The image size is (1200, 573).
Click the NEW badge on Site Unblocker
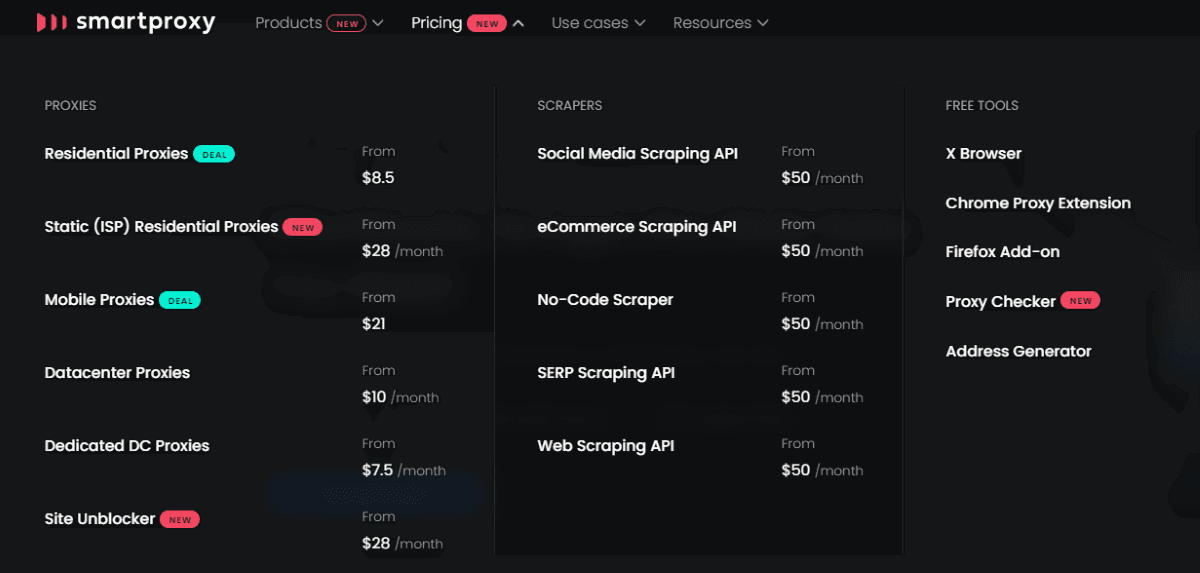click(180, 519)
